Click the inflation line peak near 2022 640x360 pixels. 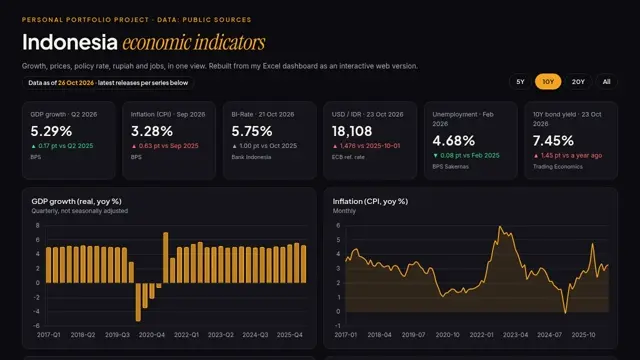point(500,227)
